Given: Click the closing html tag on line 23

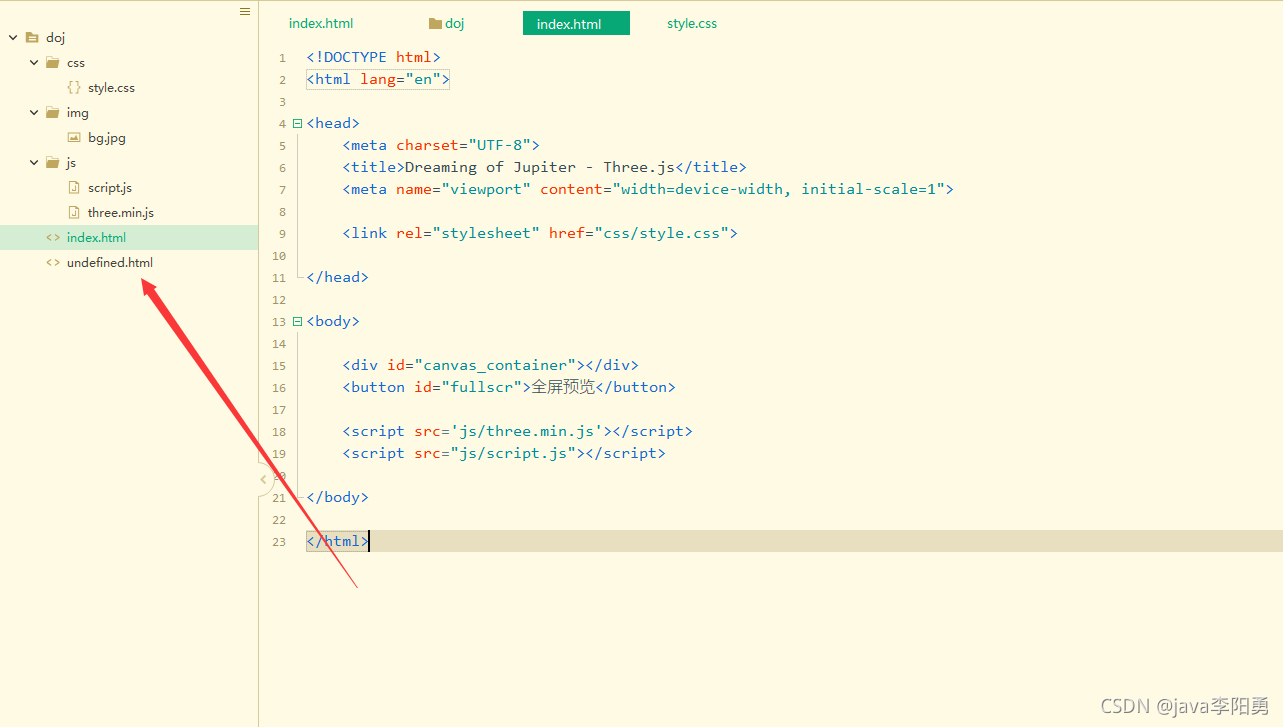Looking at the screenshot, I should click(x=338, y=542).
